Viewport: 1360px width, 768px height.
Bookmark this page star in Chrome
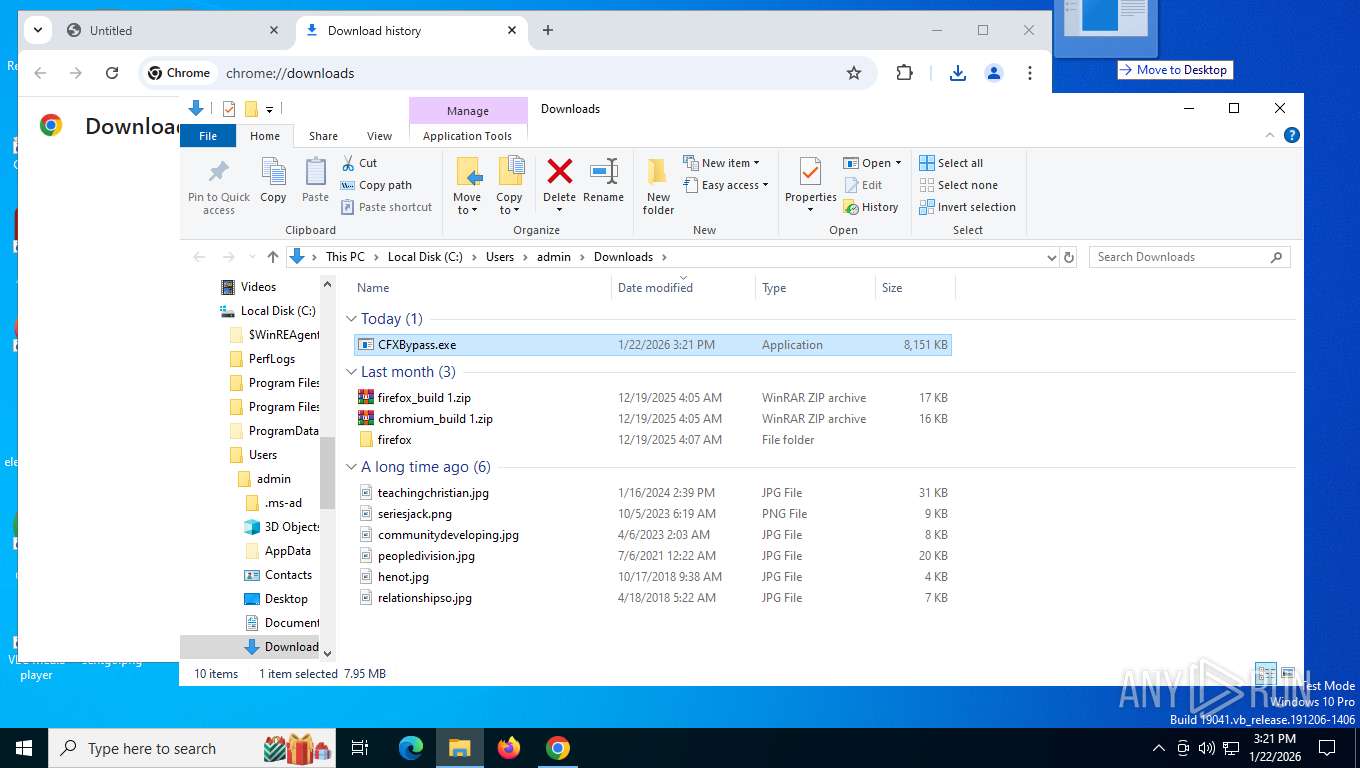tap(854, 73)
